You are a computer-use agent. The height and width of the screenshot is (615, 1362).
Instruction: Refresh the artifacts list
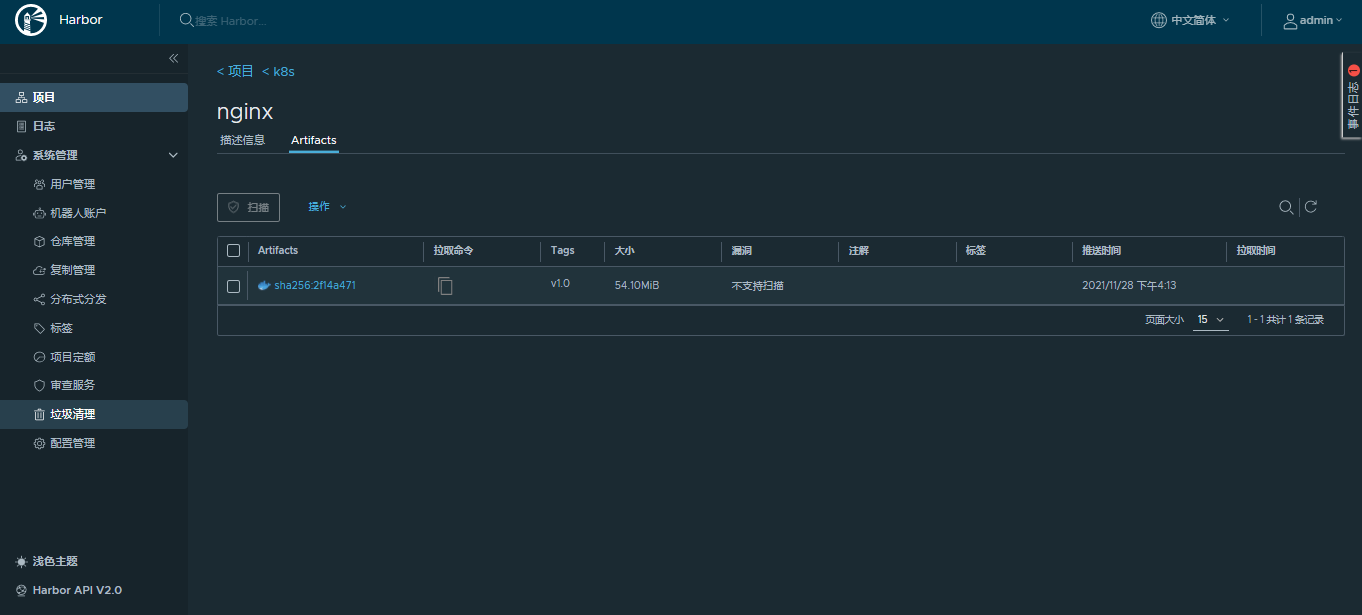1311,207
